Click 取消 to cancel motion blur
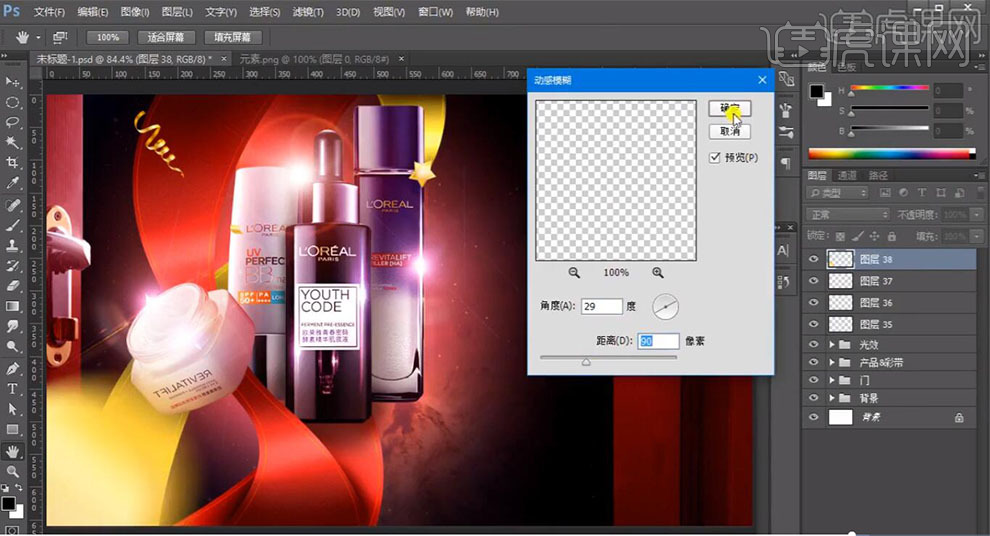This screenshot has height=536, width=990. [x=729, y=131]
